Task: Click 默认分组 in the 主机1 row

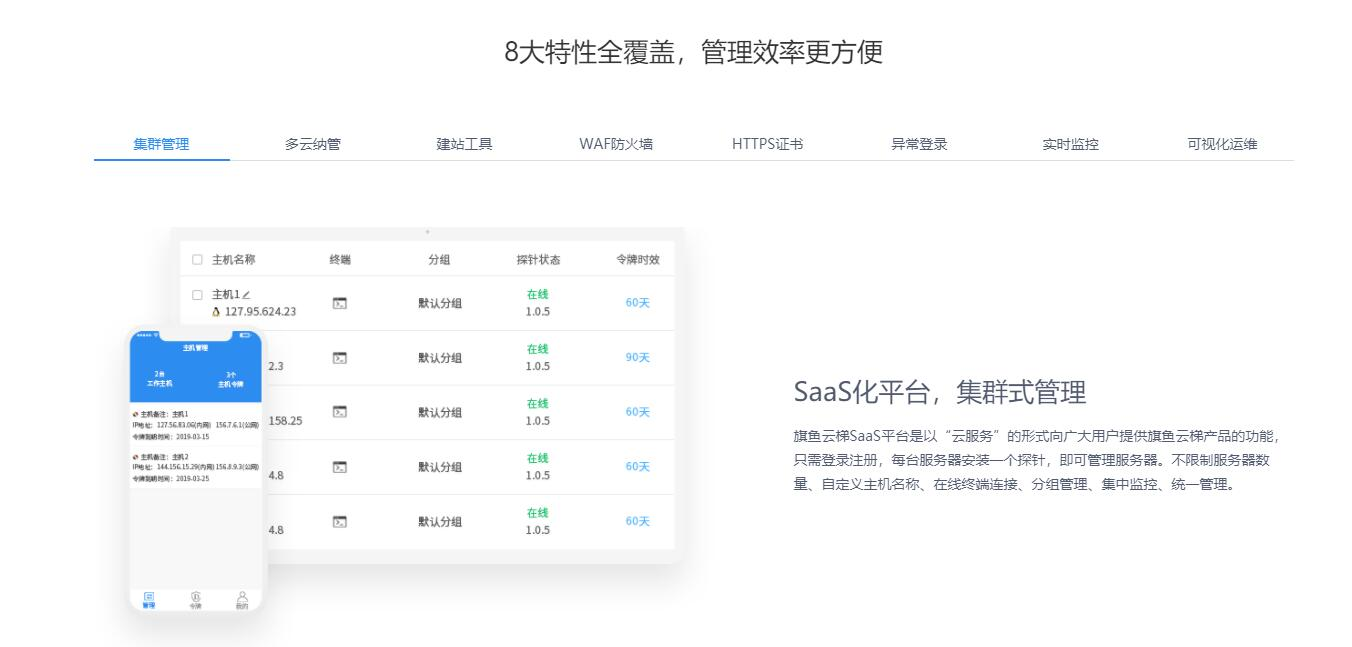Action: [440, 303]
